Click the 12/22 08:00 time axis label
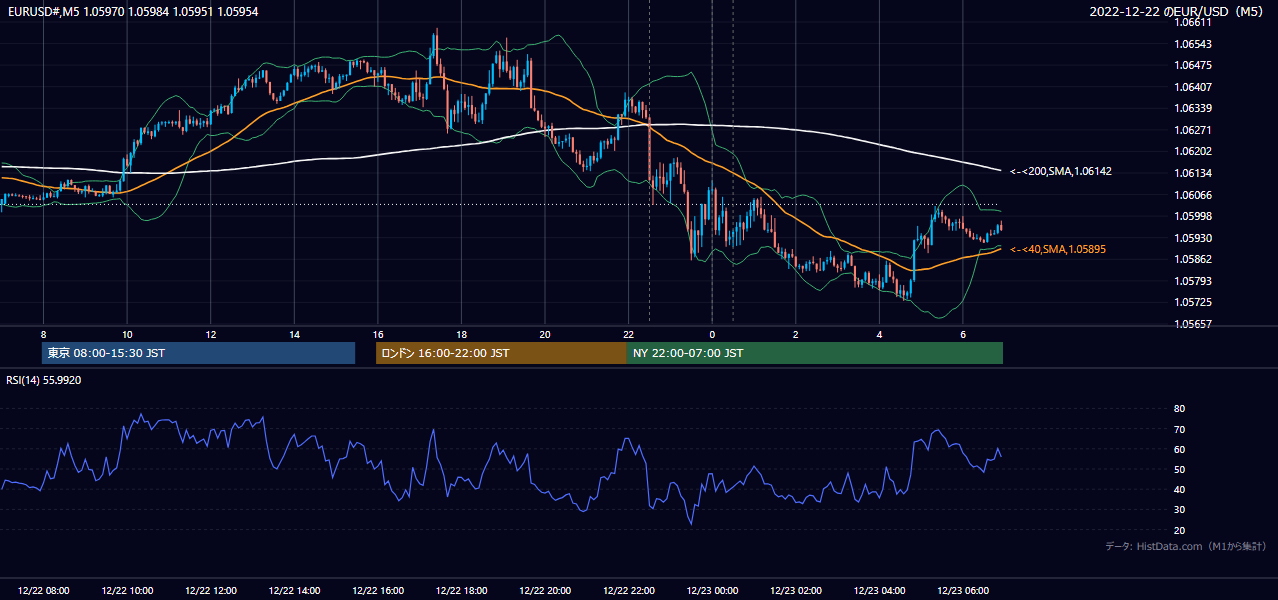 44,591
